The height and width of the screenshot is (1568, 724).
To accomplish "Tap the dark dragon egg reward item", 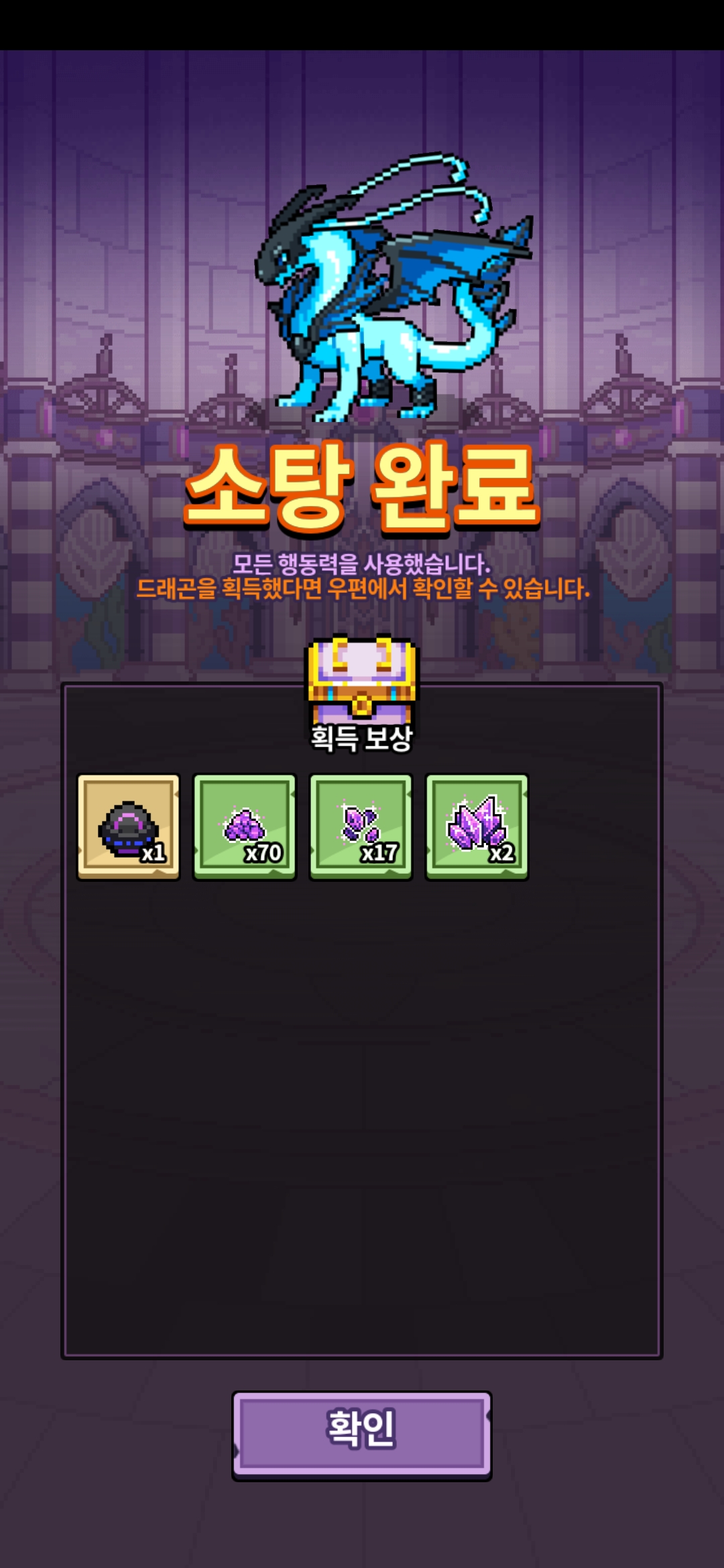I will click(x=129, y=827).
